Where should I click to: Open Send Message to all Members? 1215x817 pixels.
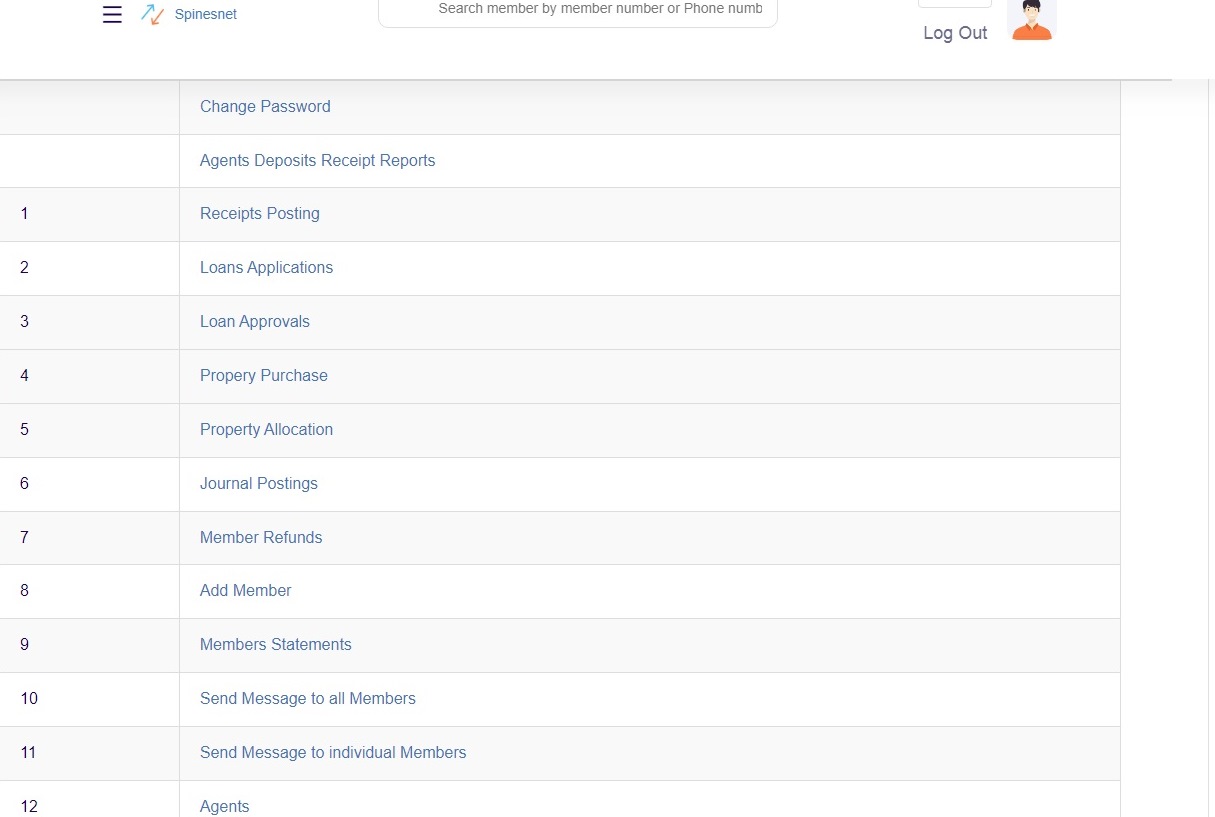tap(307, 699)
